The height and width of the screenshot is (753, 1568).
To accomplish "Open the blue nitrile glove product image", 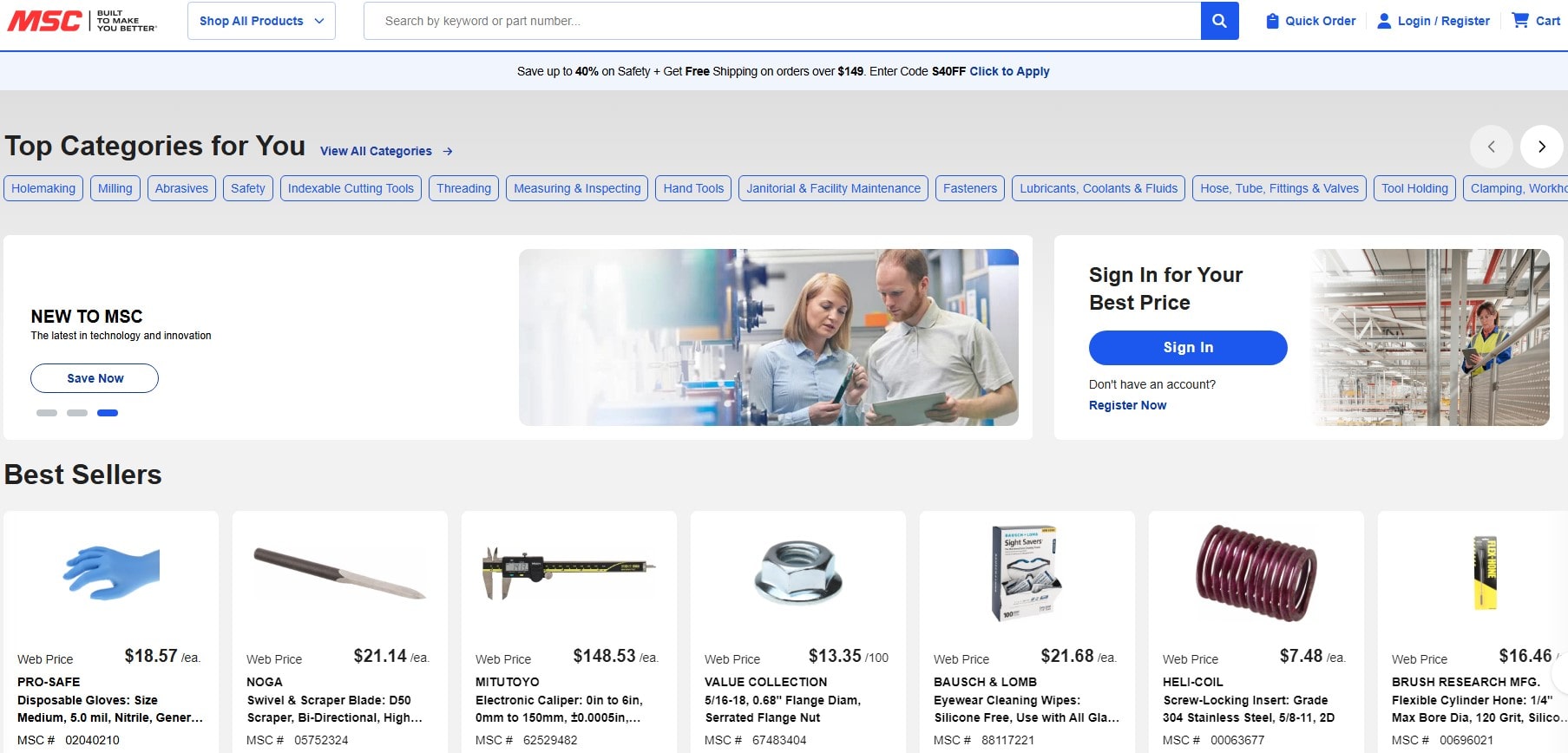I will 111,573.
